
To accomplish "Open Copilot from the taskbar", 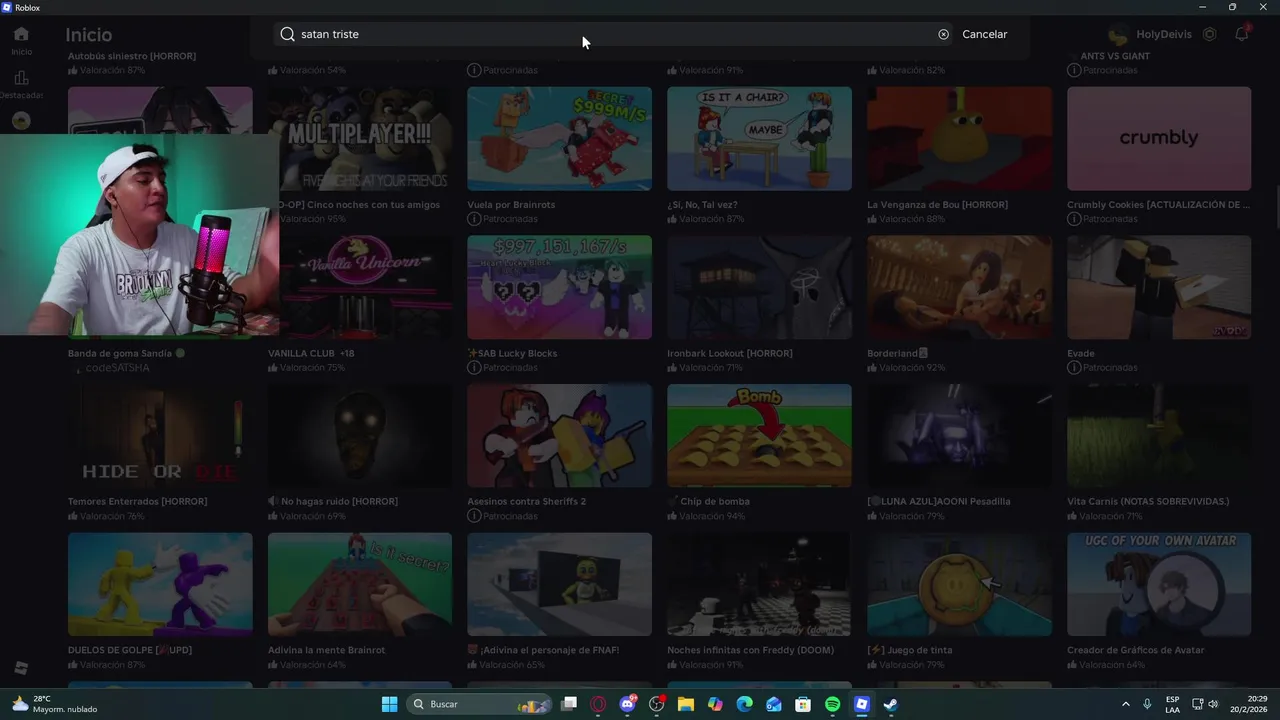I will pyautogui.click(x=715, y=704).
